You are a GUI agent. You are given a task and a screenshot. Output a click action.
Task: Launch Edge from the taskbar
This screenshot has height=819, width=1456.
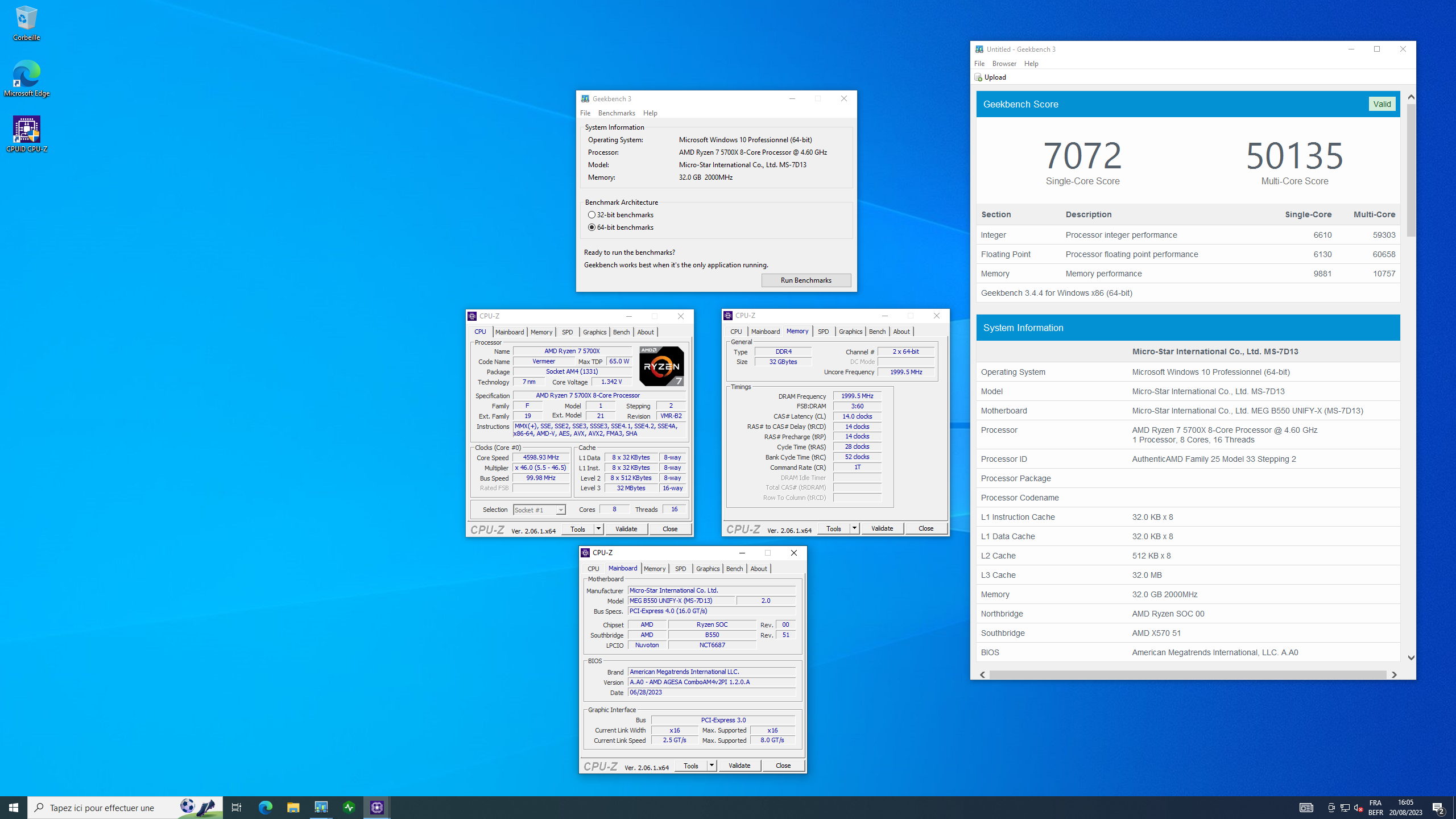pos(265,807)
